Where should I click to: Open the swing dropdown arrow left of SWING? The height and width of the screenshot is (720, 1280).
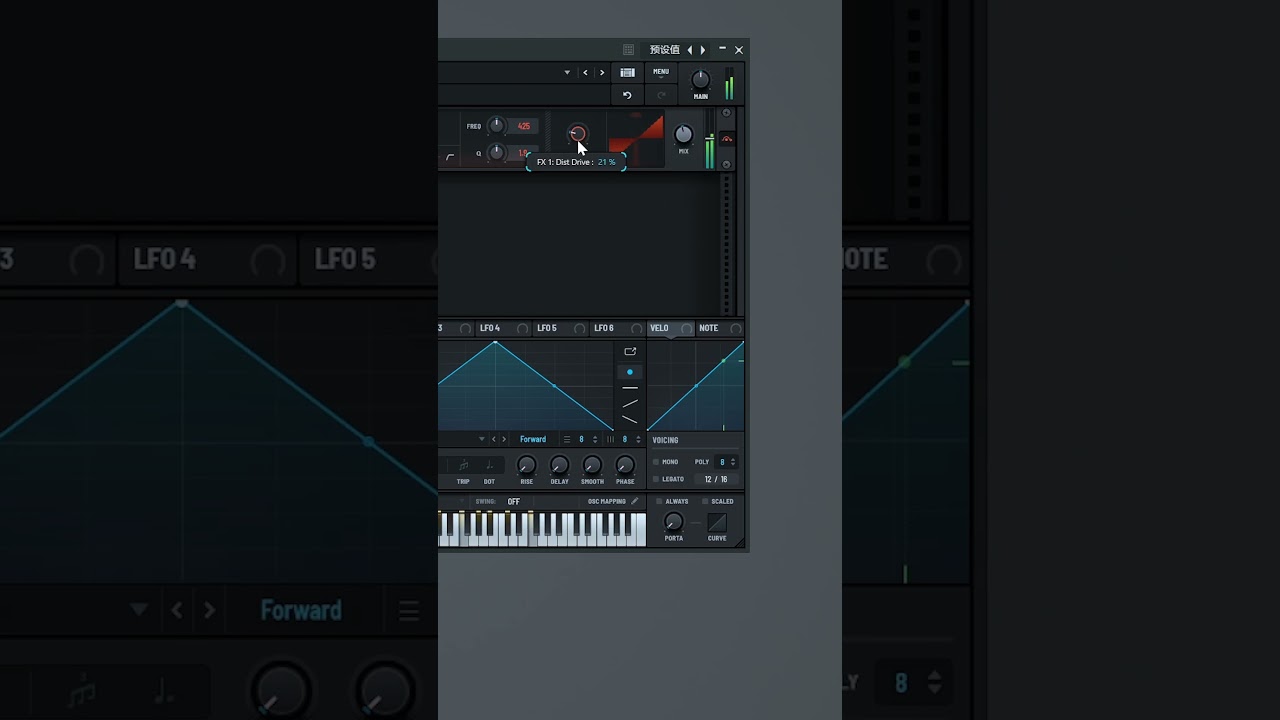[461, 501]
